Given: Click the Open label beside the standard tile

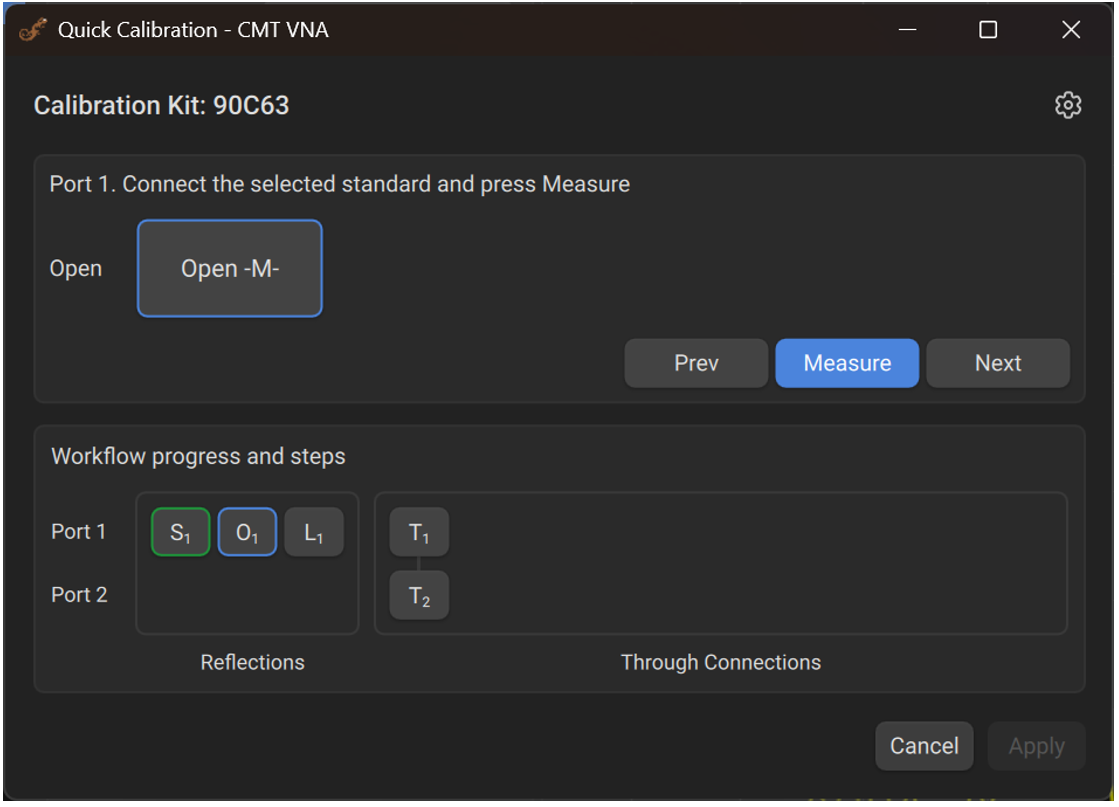Looking at the screenshot, I should 75,268.
